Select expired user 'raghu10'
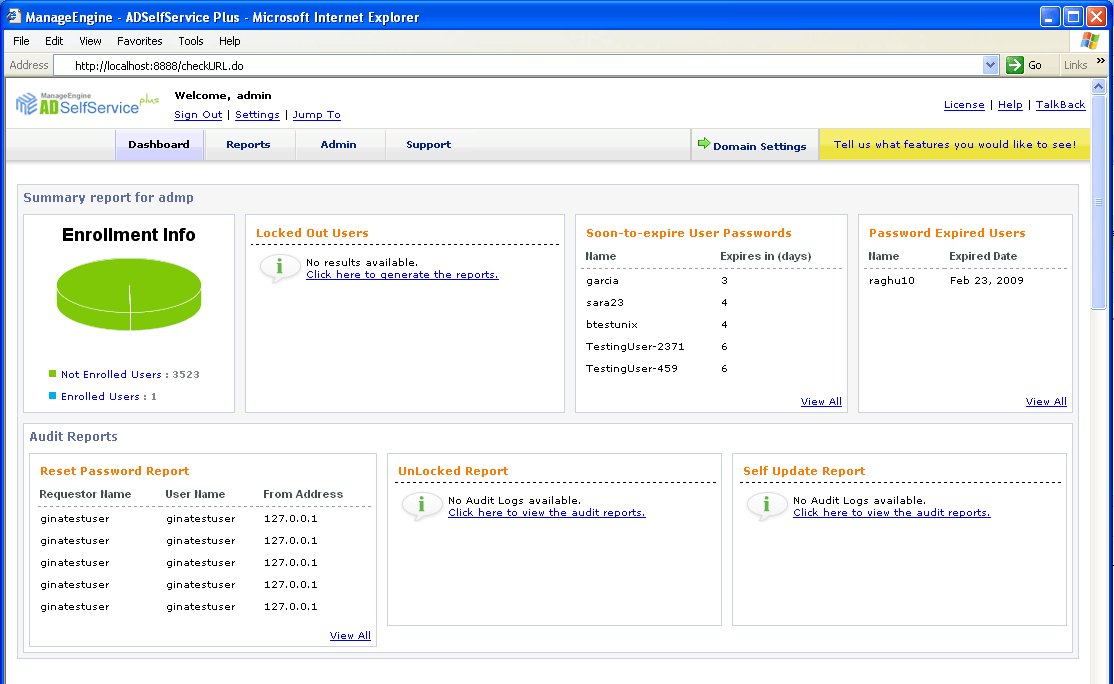 [x=892, y=281]
